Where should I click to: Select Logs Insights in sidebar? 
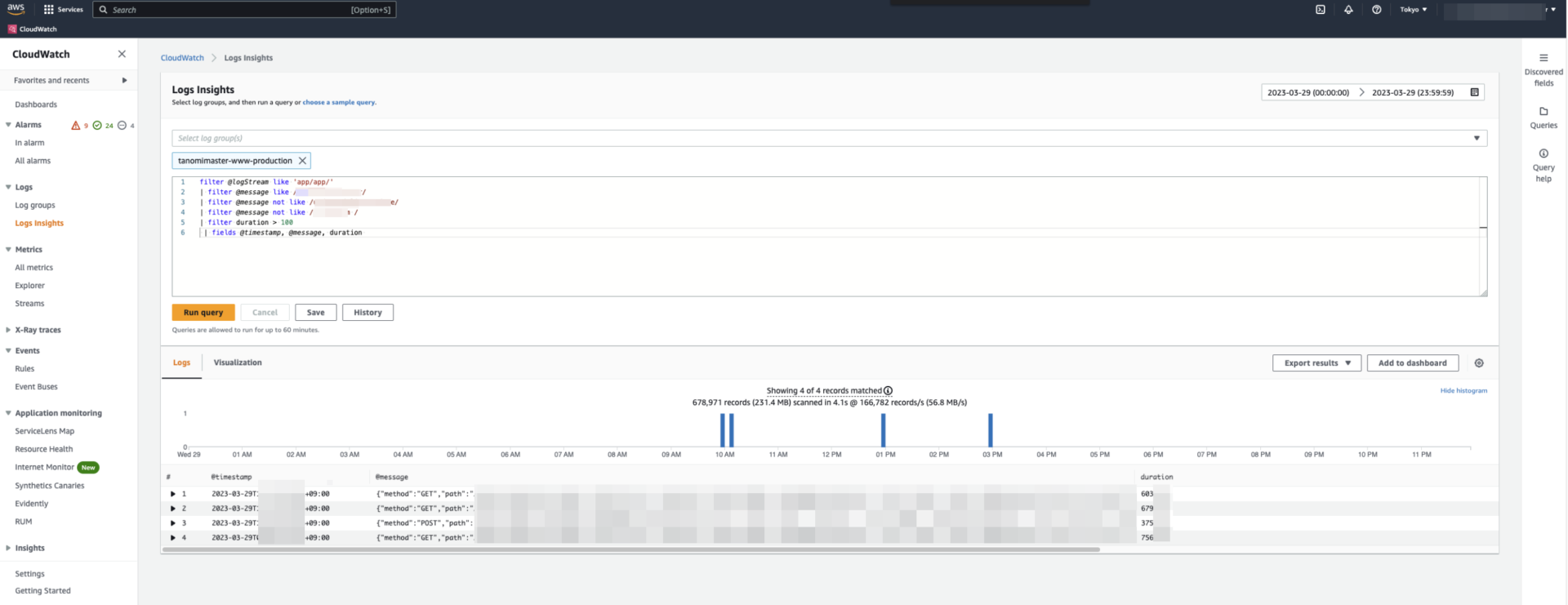coord(39,224)
